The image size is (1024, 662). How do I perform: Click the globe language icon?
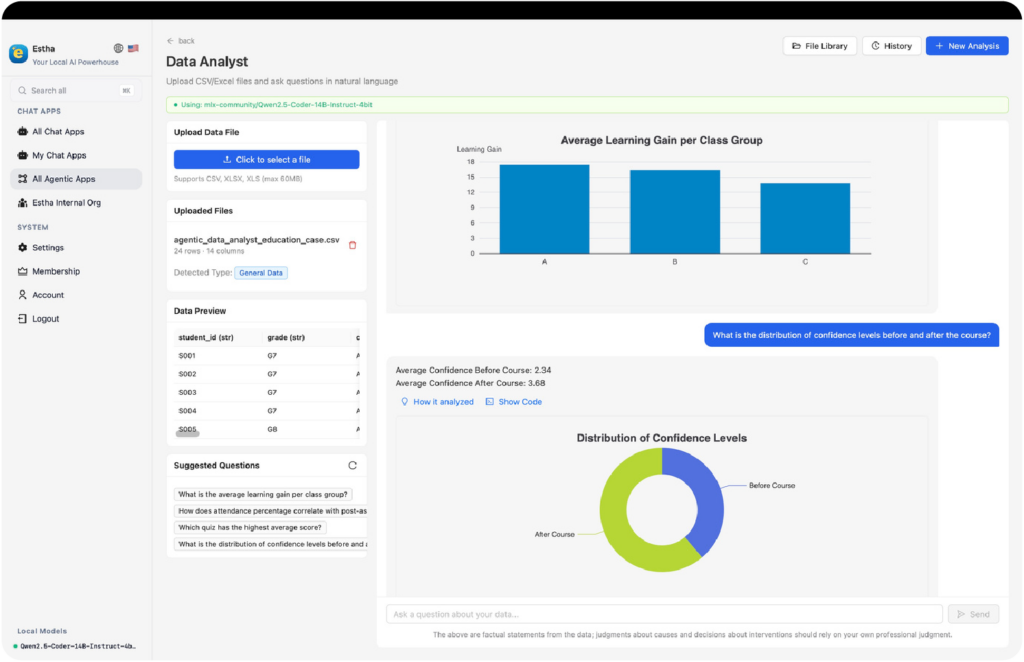click(118, 48)
